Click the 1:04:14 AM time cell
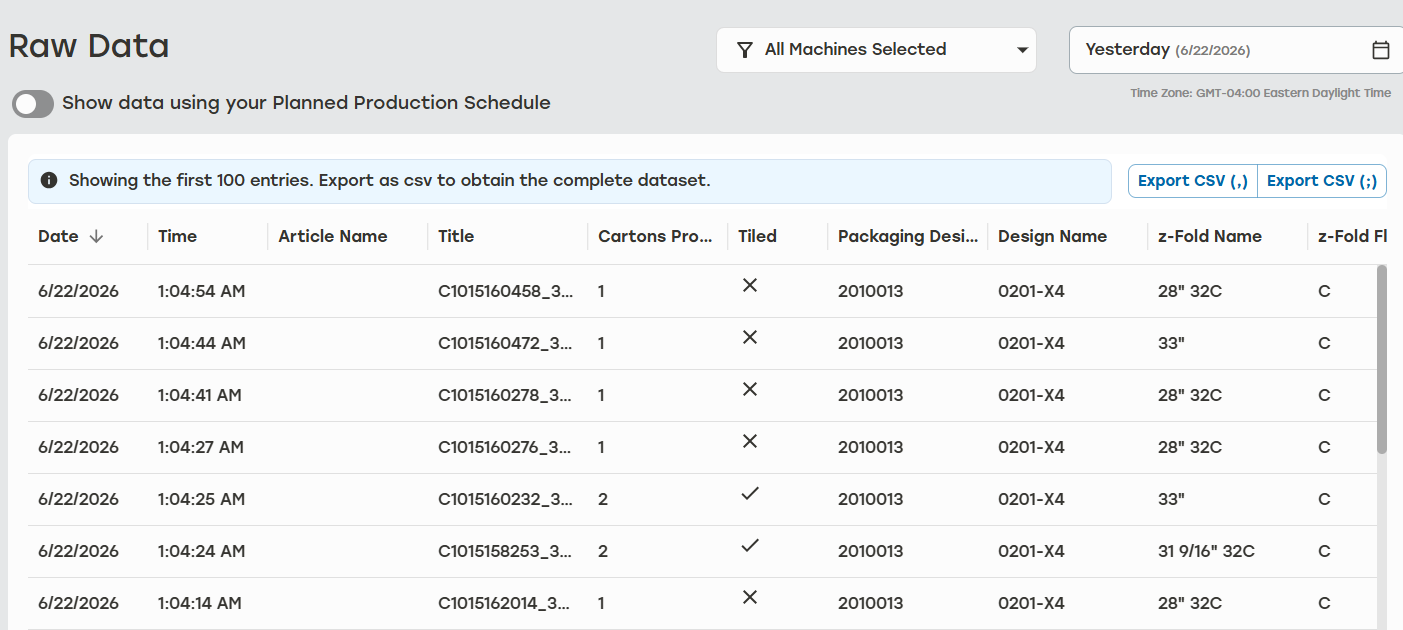 (x=200, y=603)
